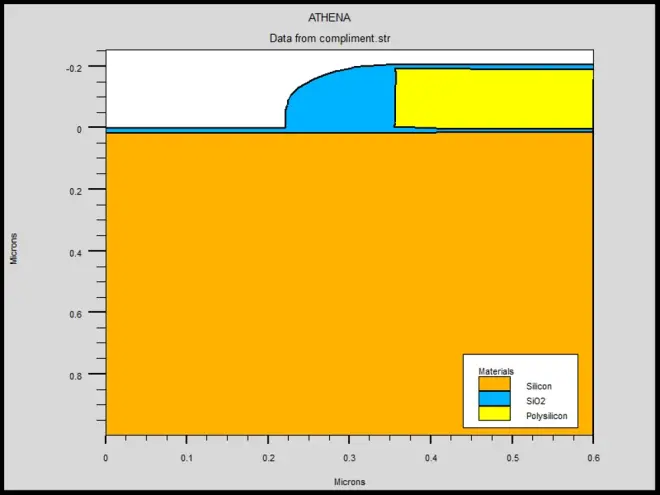Click the vertical 'Microns' axis title
This screenshot has height=495, width=660.
[x=14, y=249]
